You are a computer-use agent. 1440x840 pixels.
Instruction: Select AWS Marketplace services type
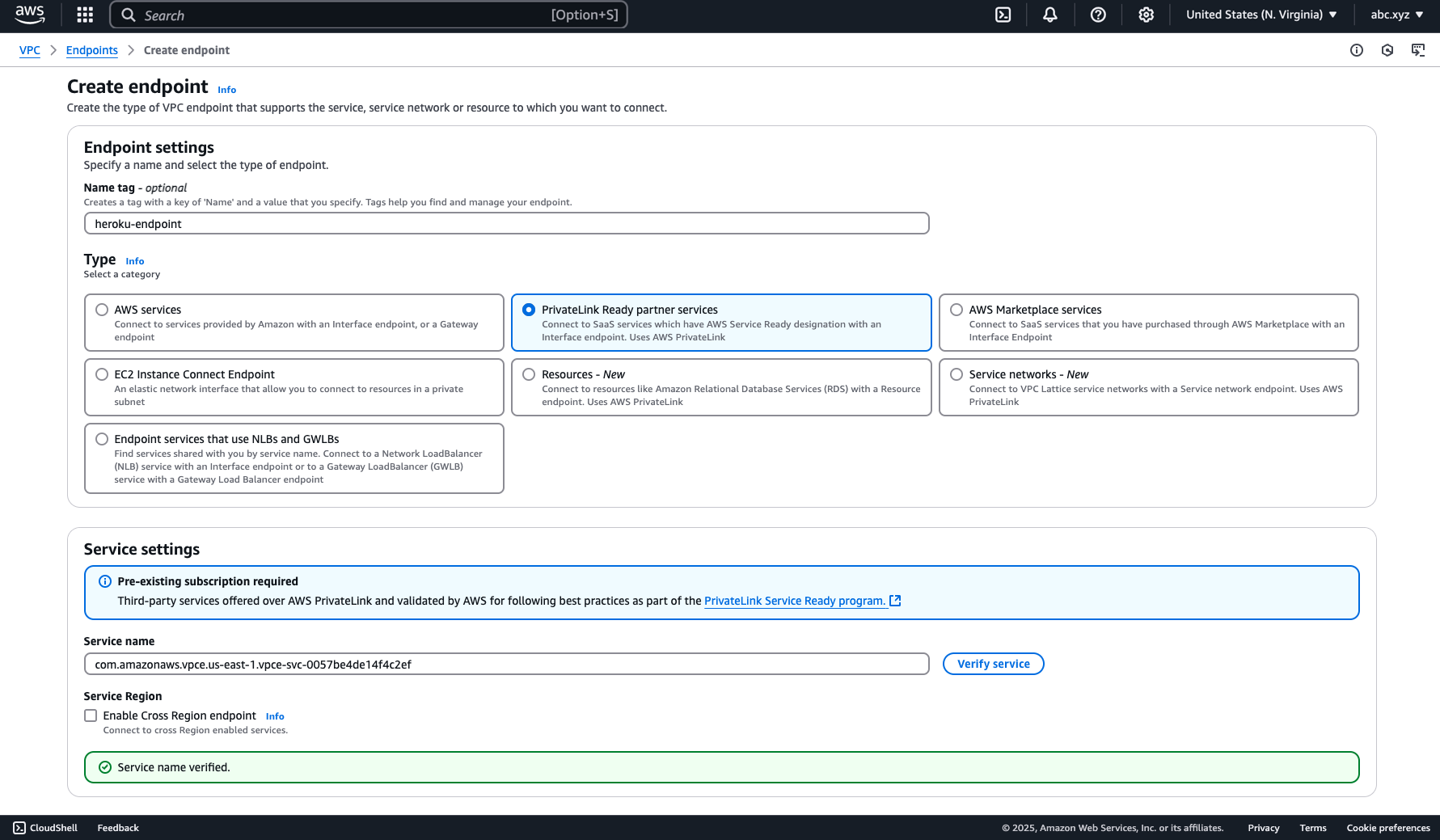click(956, 310)
